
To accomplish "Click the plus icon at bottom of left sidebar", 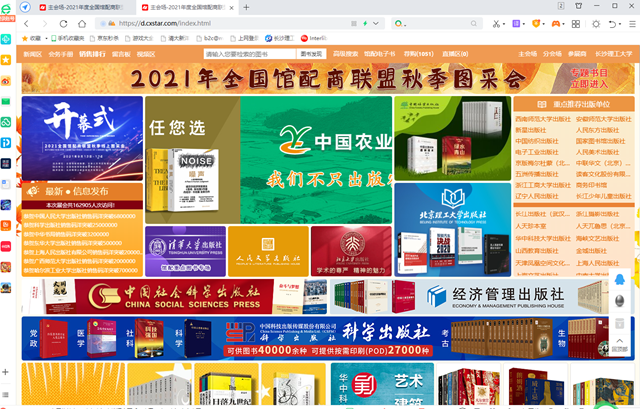I will (7, 371).
